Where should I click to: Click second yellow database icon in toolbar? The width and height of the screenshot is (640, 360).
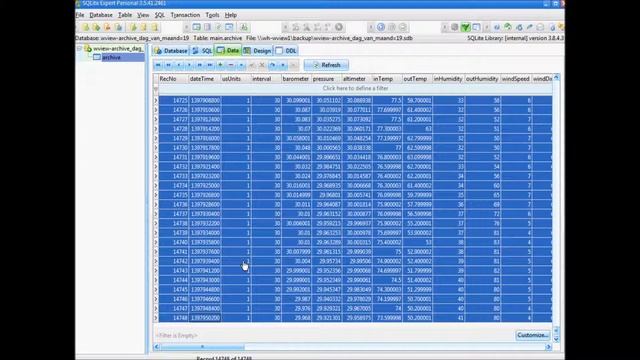(x=96, y=27)
